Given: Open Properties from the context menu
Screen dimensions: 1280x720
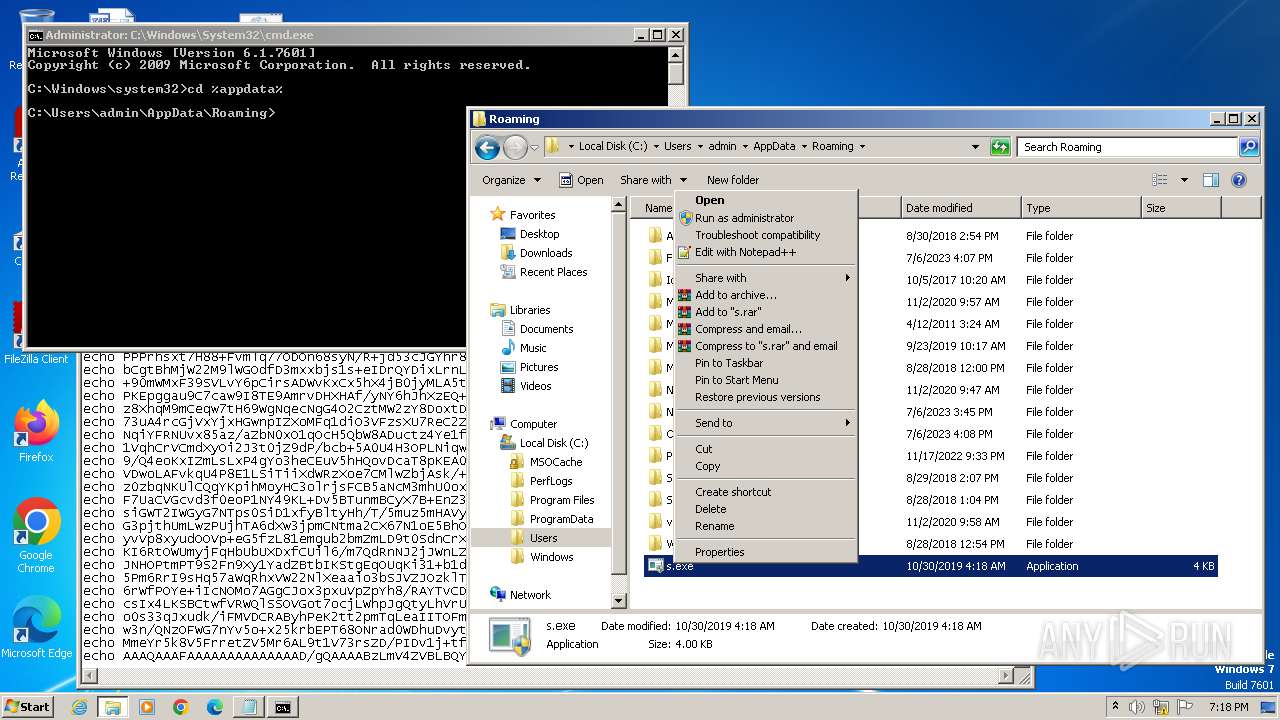Looking at the screenshot, I should (766, 552).
